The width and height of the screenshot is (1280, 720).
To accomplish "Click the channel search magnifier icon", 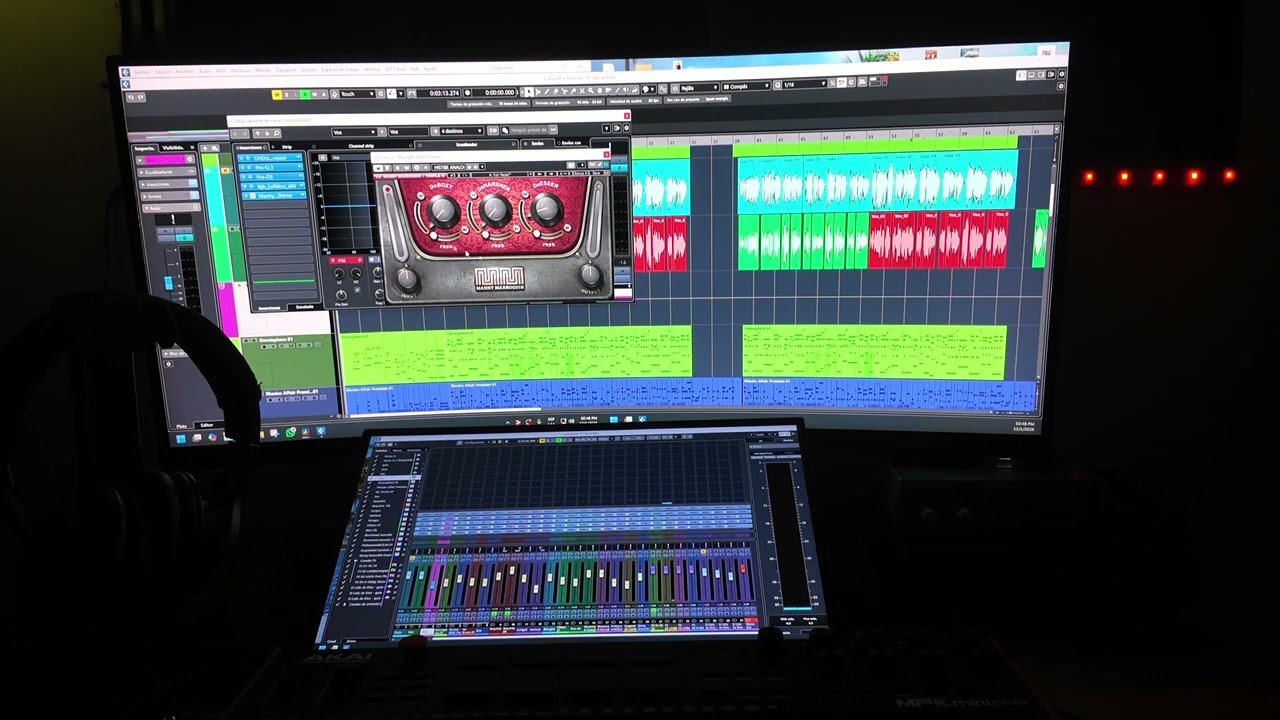I will pyautogui.click(x=276, y=133).
